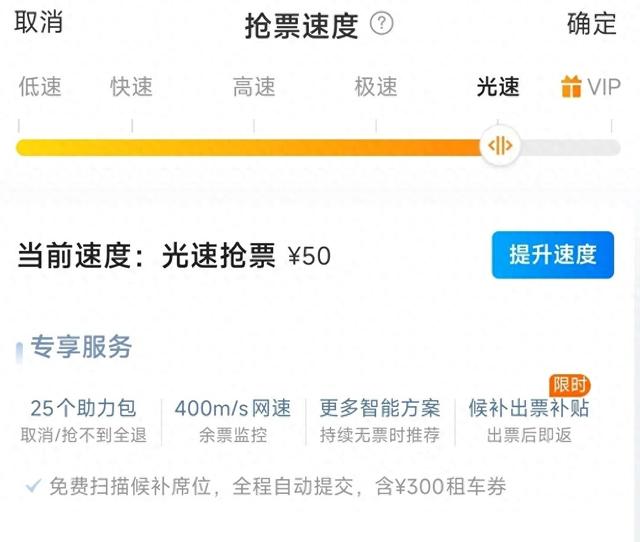Click the orange slider handle icon
The height and width of the screenshot is (542, 640).
(x=498, y=147)
